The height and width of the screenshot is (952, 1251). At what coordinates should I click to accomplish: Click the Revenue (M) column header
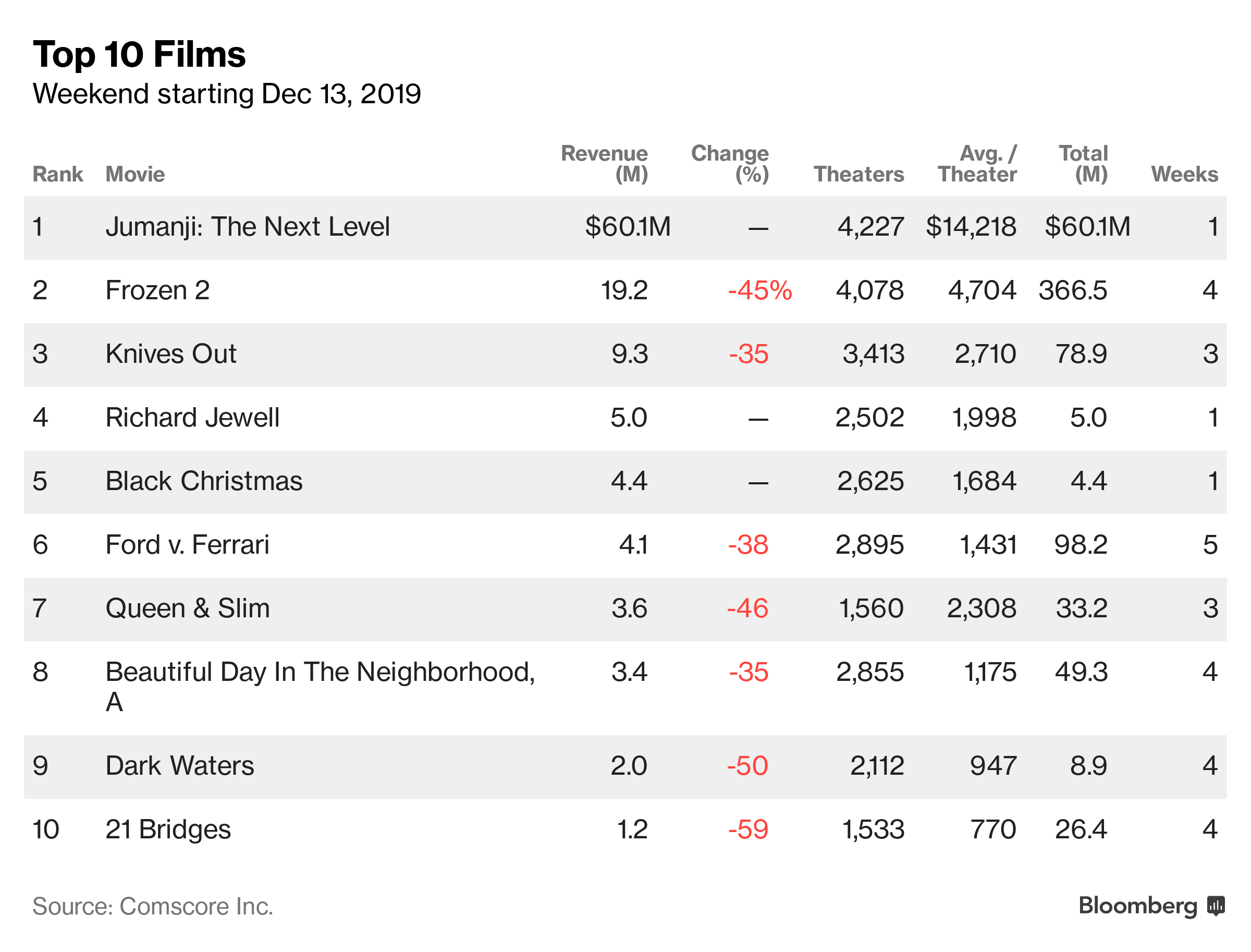(x=604, y=163)
